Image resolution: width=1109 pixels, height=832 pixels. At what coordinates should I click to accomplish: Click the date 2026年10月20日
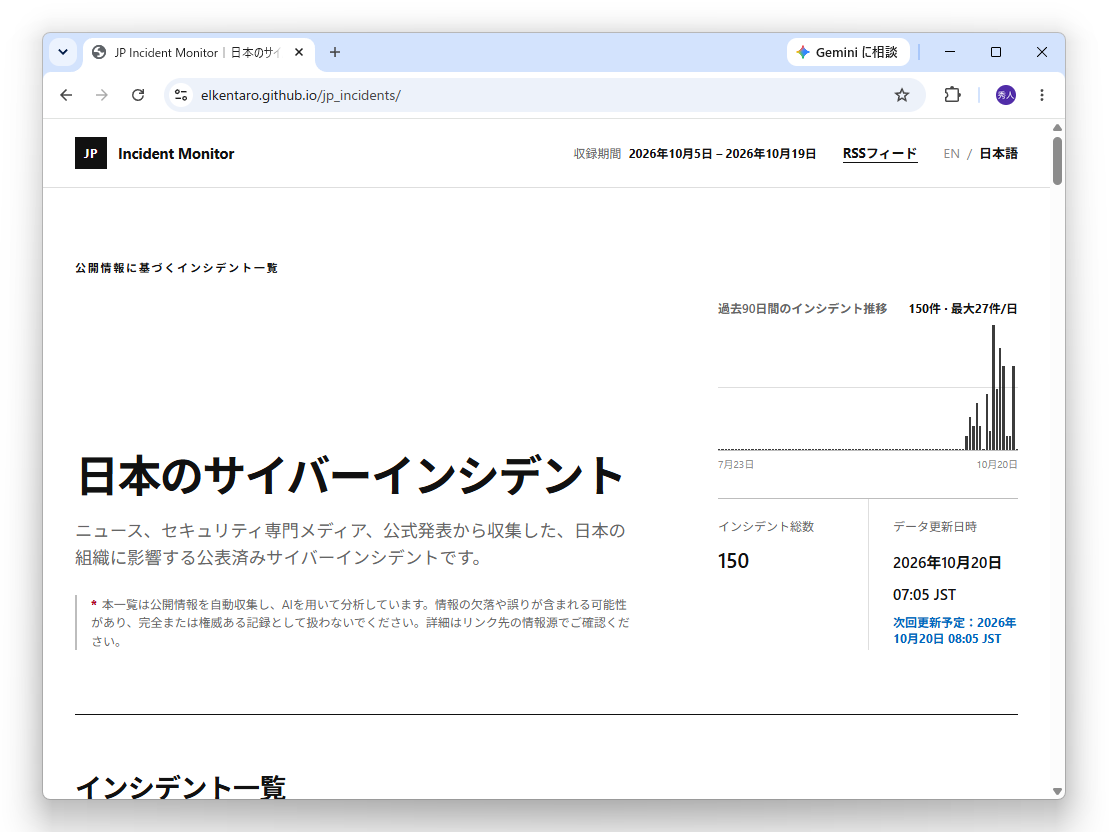coord(947,562)
